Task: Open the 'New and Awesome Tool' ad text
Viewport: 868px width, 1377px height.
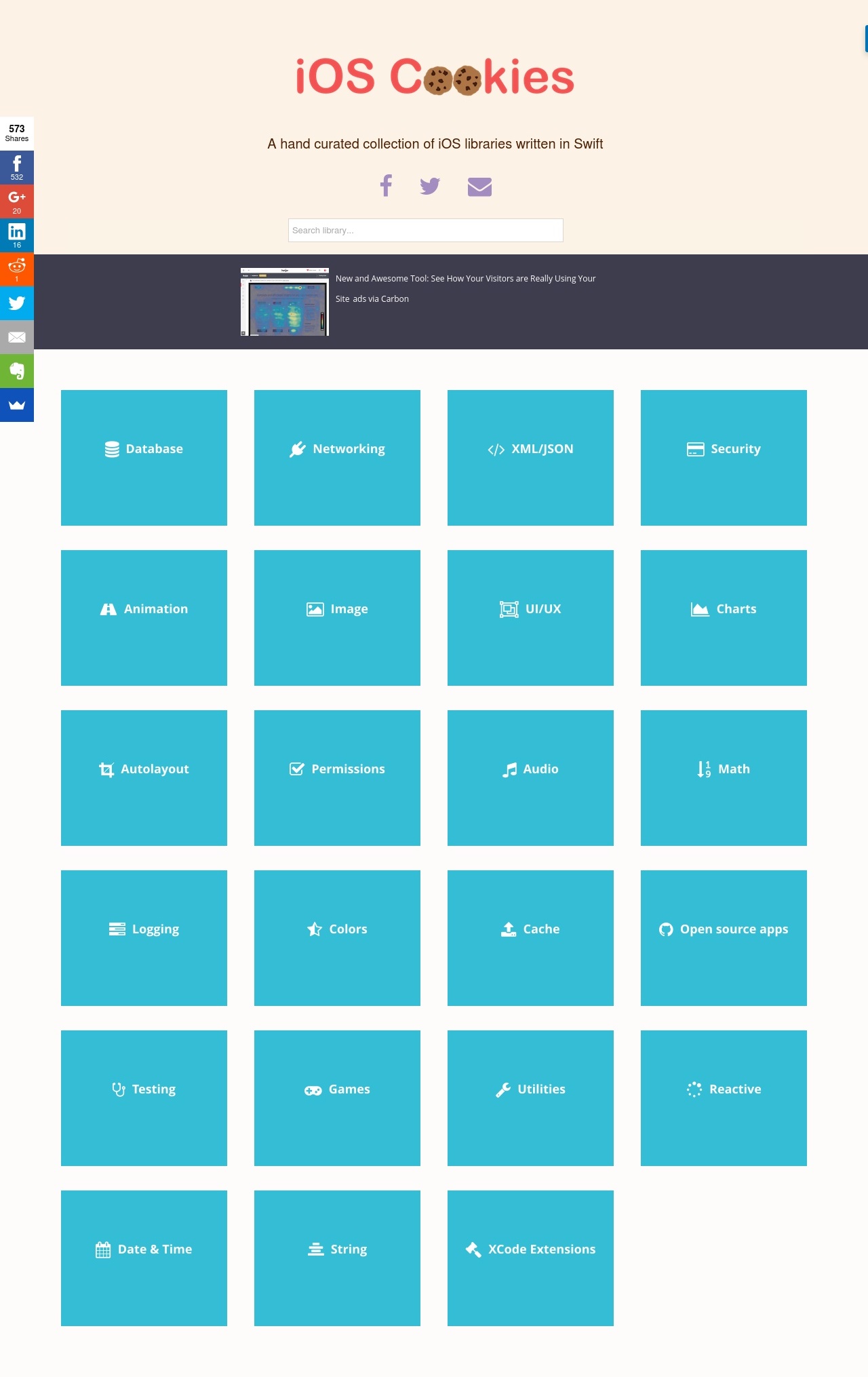Action: (466, 288)
